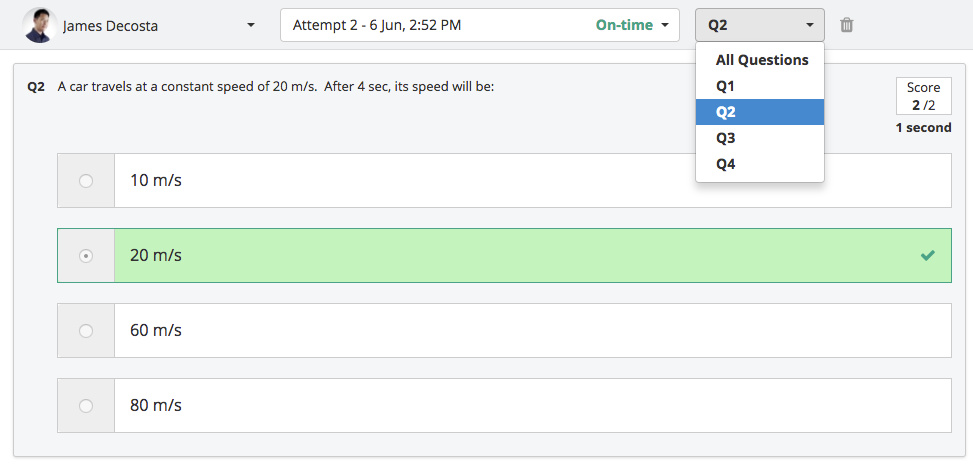The image size is (973, 469).
Task: Open the student name dropdown arrow
Action: point(251,25)
